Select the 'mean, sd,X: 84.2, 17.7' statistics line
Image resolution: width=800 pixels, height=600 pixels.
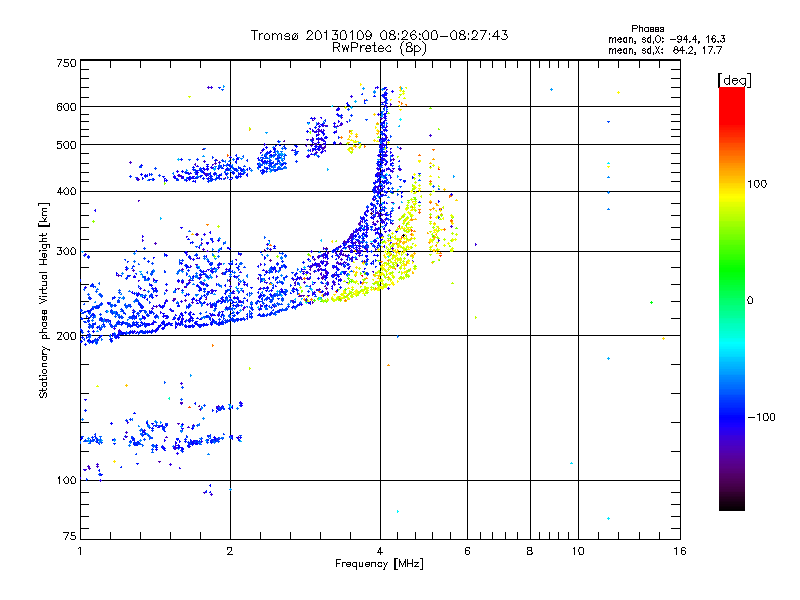[x=665, y=50]
